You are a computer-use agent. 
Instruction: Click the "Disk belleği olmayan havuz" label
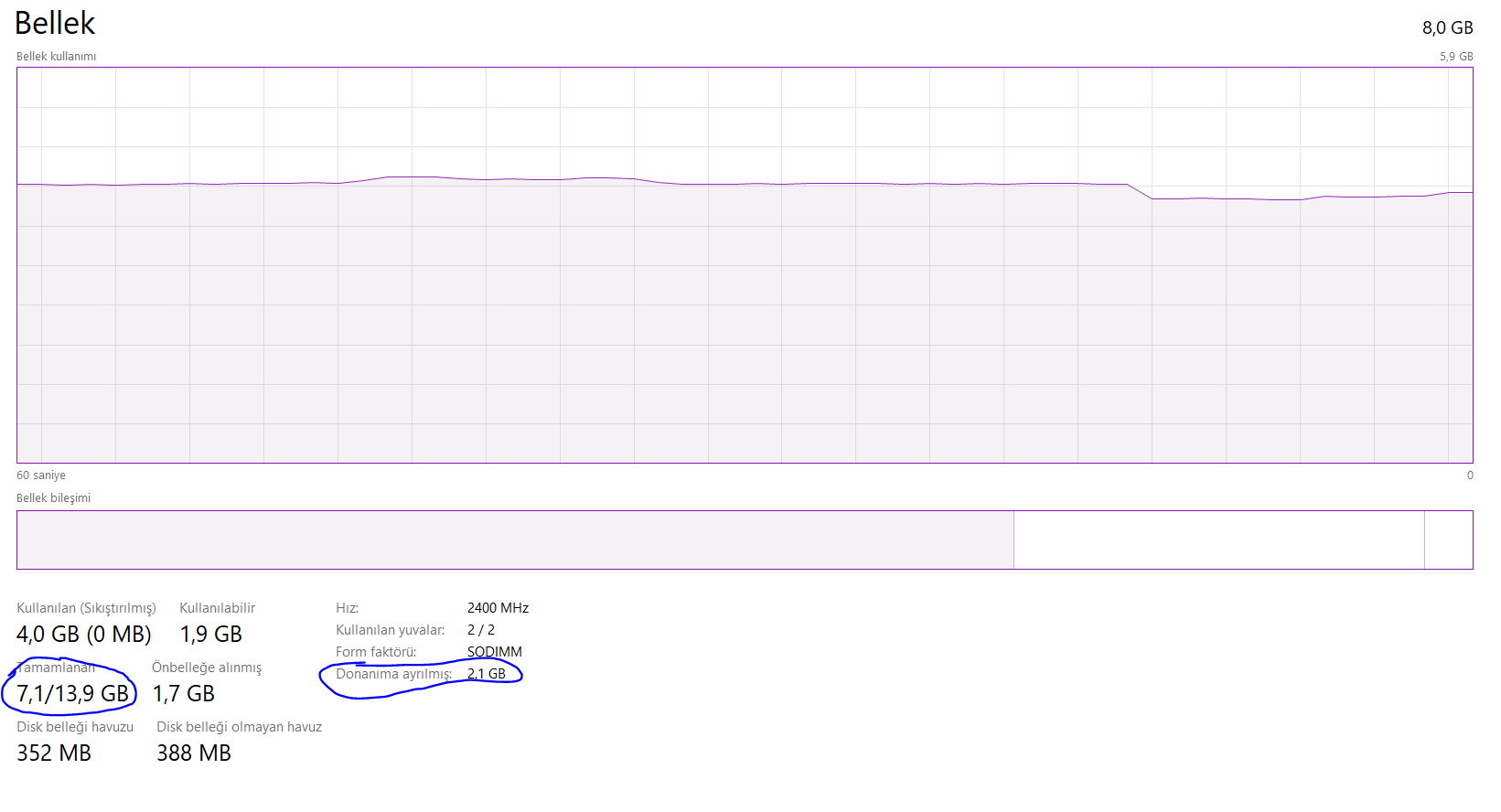239,727
